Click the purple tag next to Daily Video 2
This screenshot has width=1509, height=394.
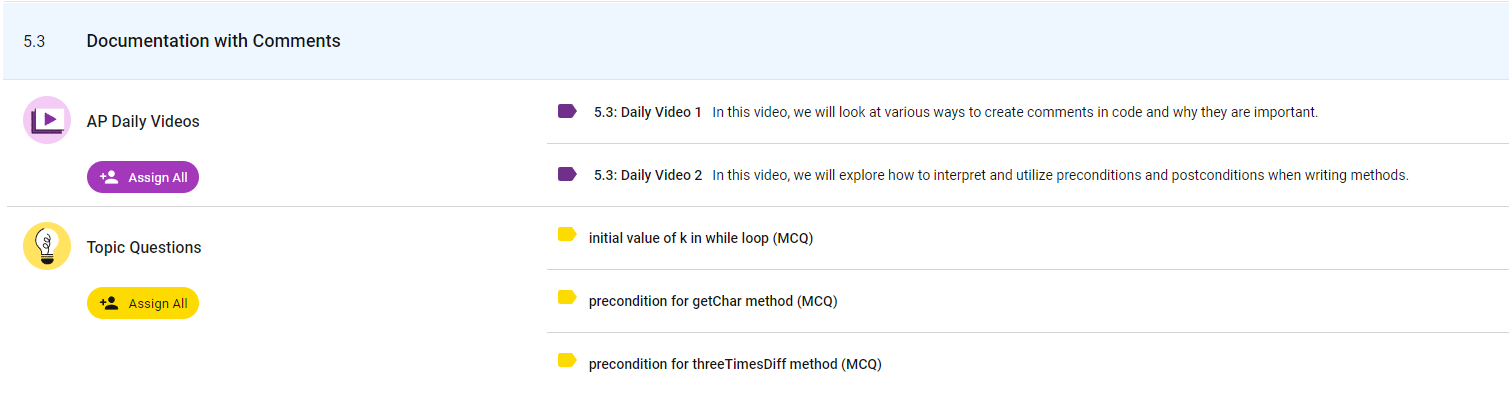(567, 174)
